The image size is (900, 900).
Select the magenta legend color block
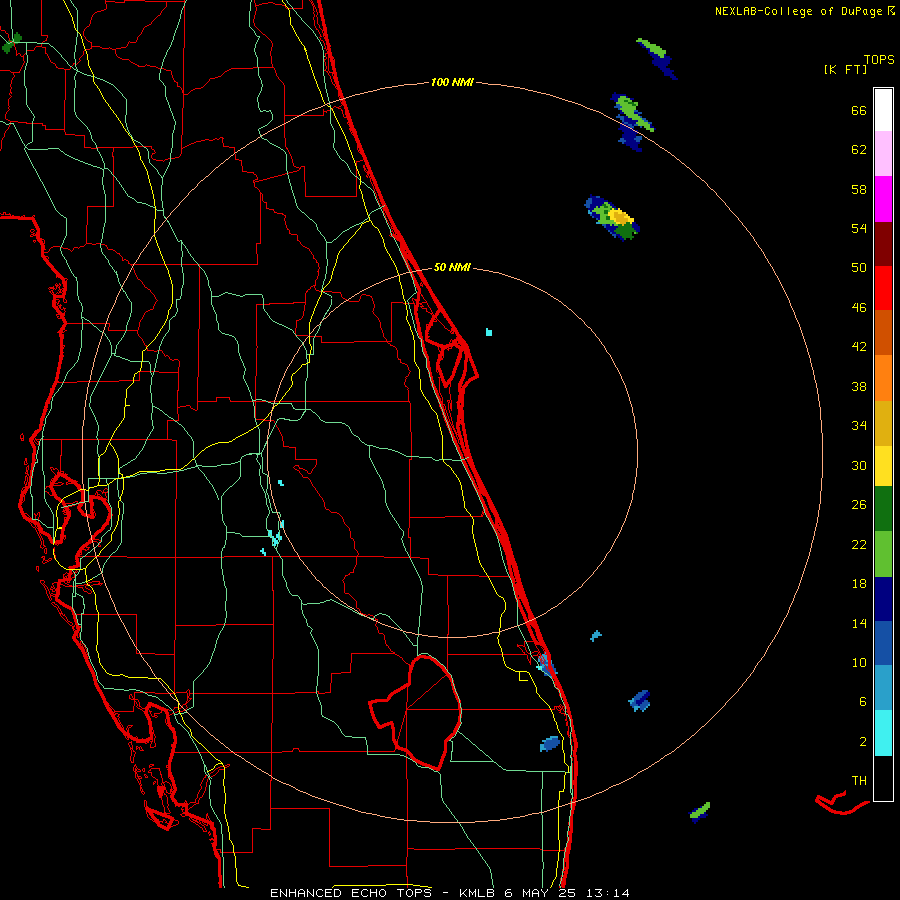883,199
